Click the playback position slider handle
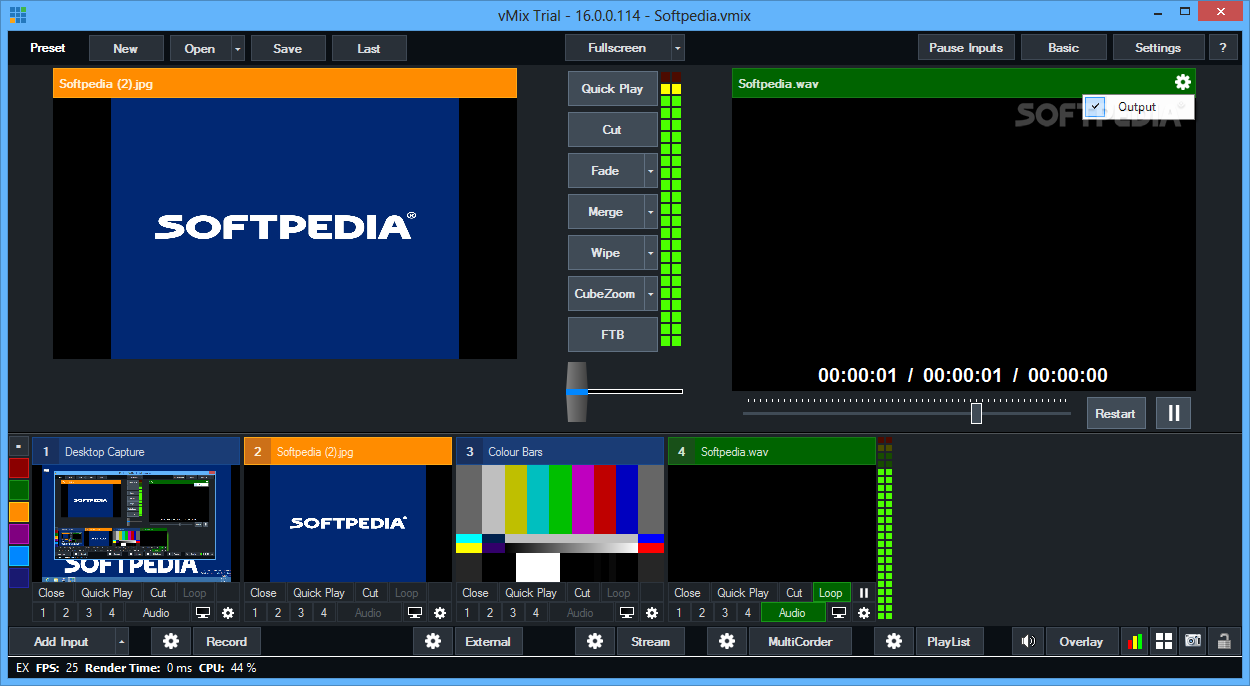 976,413
